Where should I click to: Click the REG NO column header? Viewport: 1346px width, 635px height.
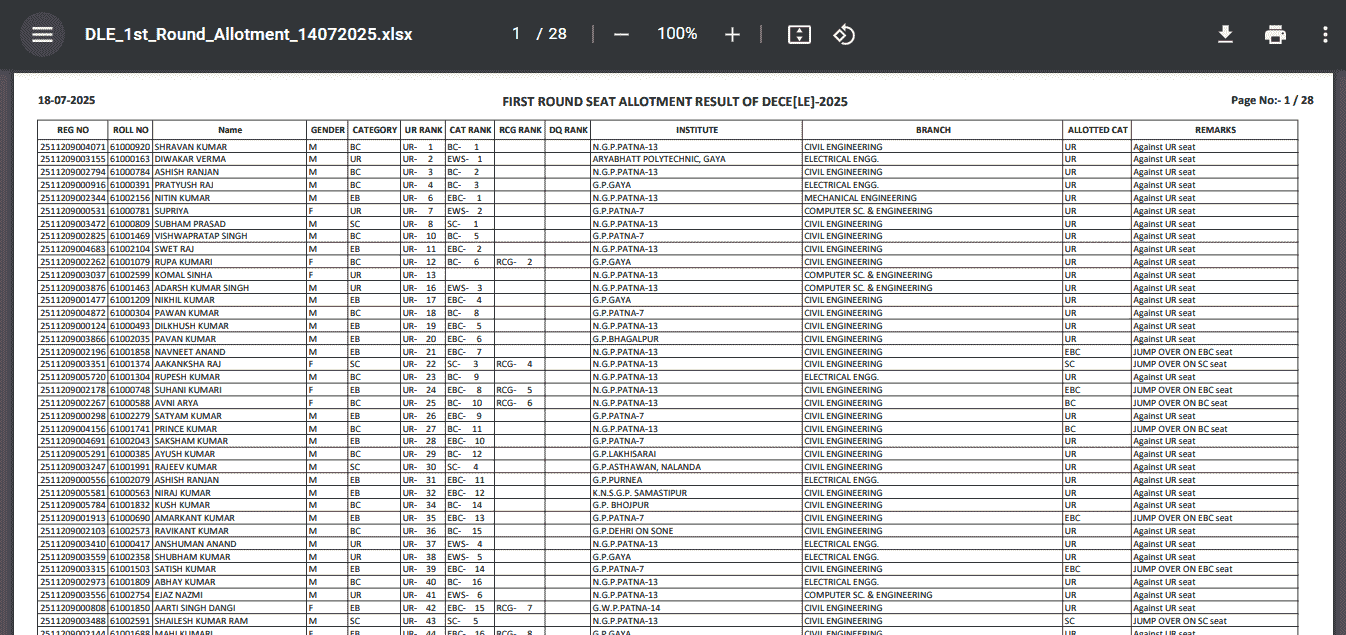click(72, 130)
